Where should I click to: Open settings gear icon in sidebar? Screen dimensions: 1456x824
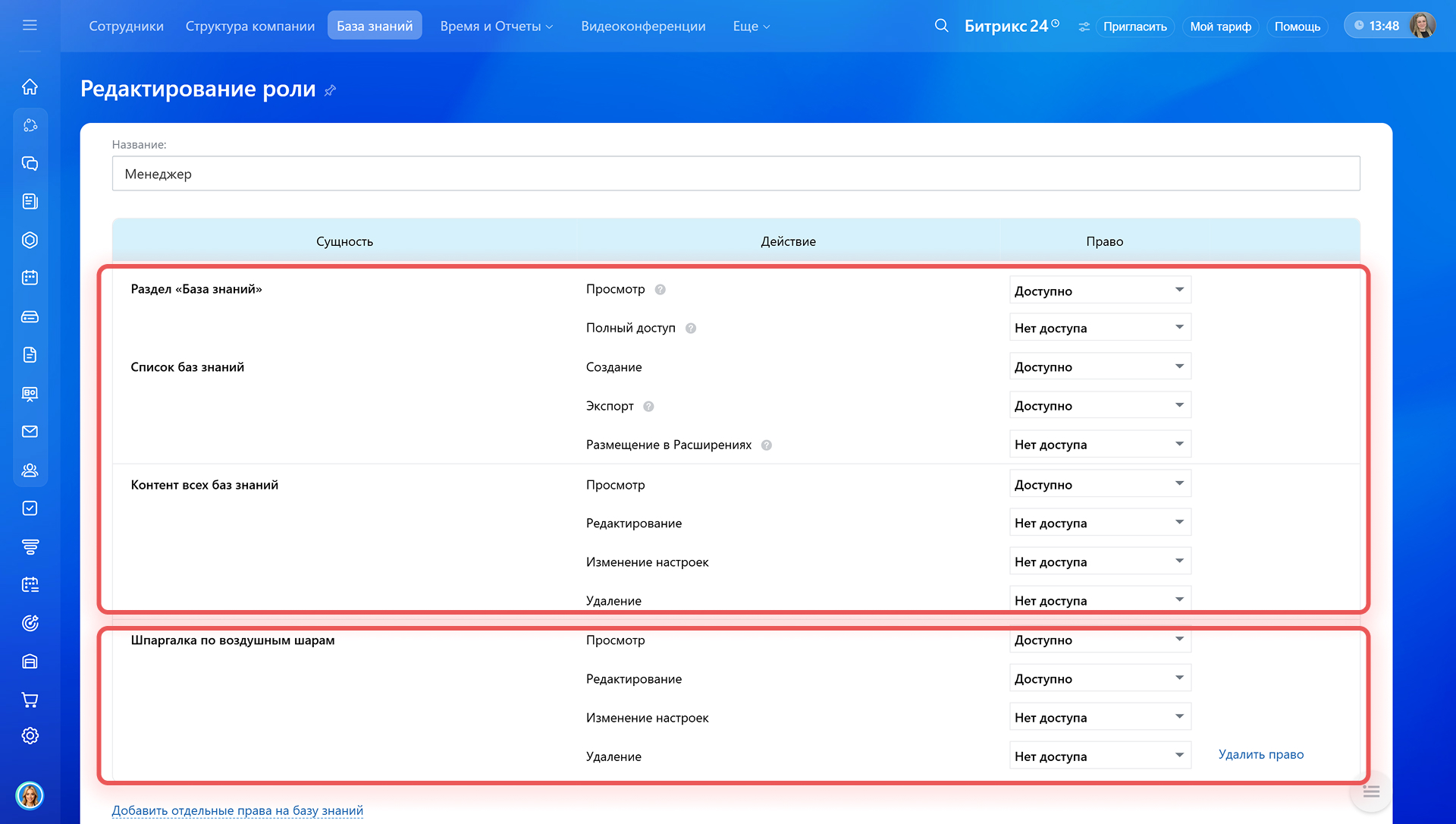coord(30,736)
